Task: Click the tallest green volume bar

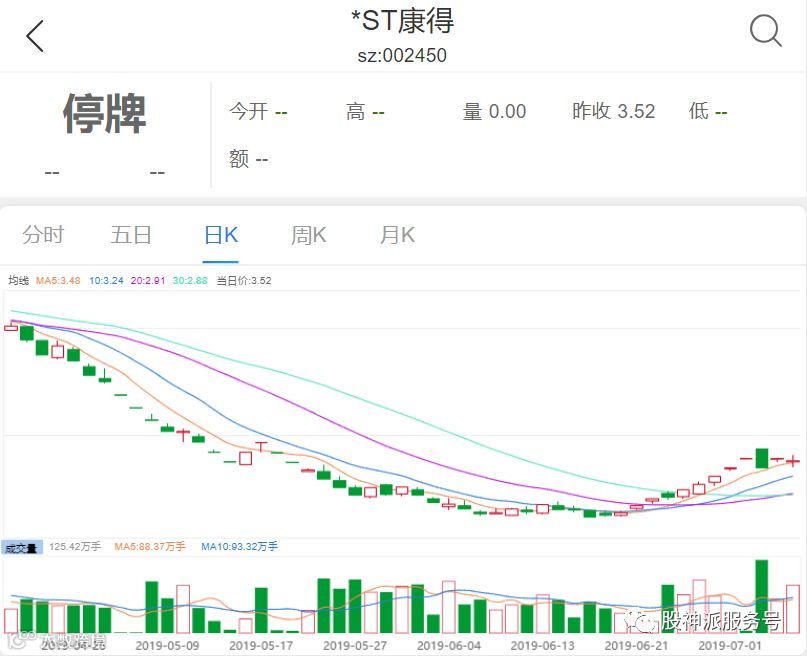Action: (x=762, y=596)
